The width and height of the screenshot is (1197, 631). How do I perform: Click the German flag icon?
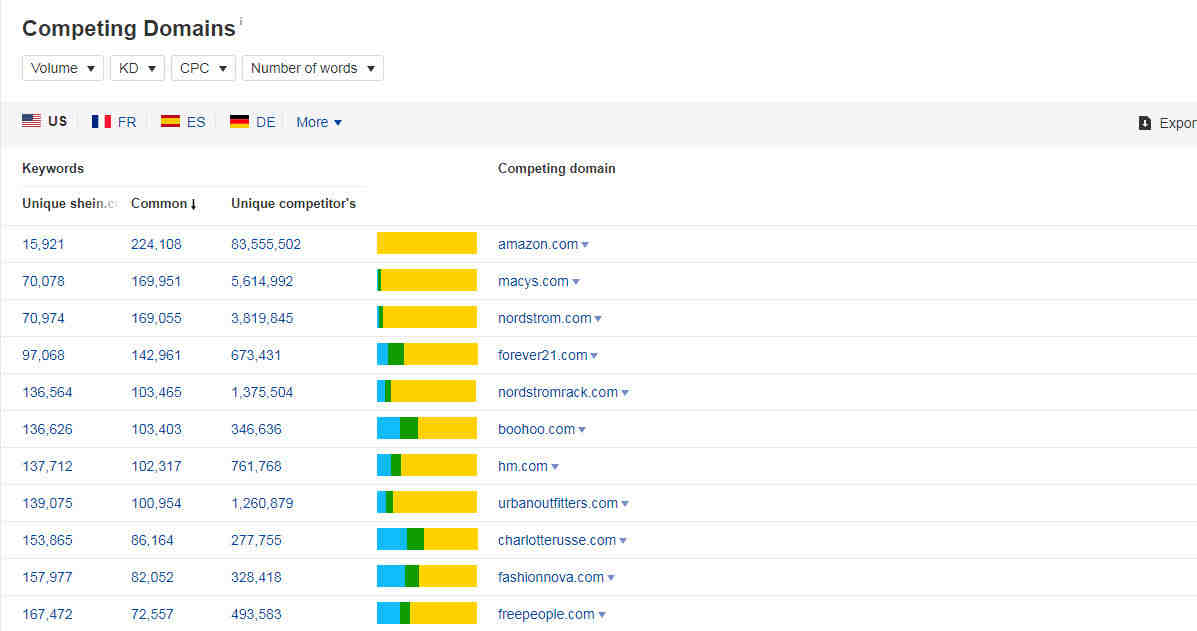point(239,121)
